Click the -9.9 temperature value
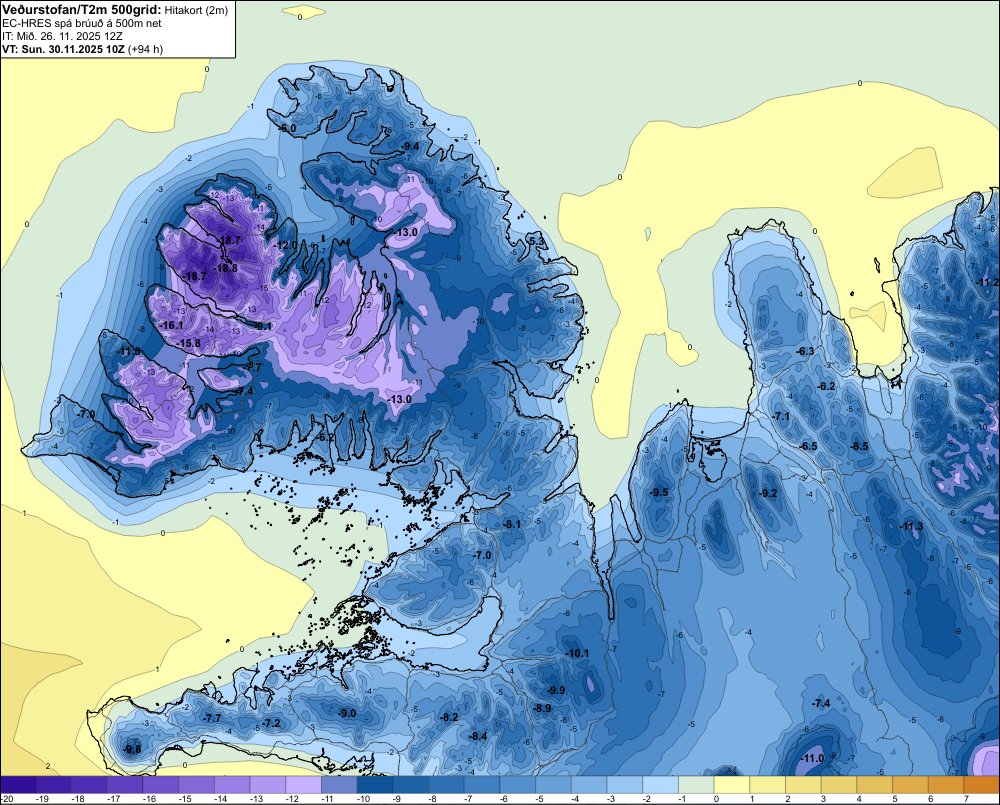 tap(556, 690)
